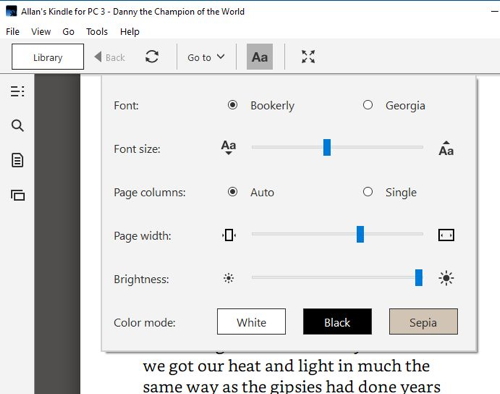Open the notebook page icon in sidebar

point(17,160)
